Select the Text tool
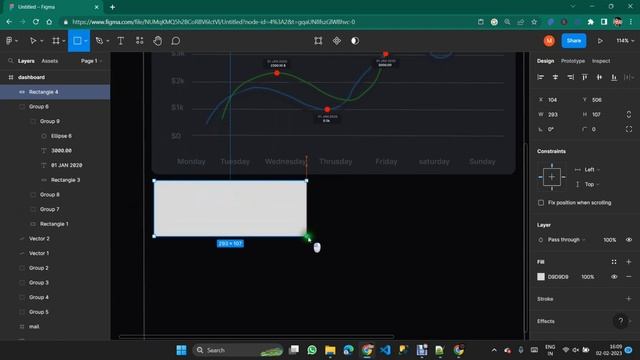The width and height of the screenshot is (640, 360). coord(121,41)
